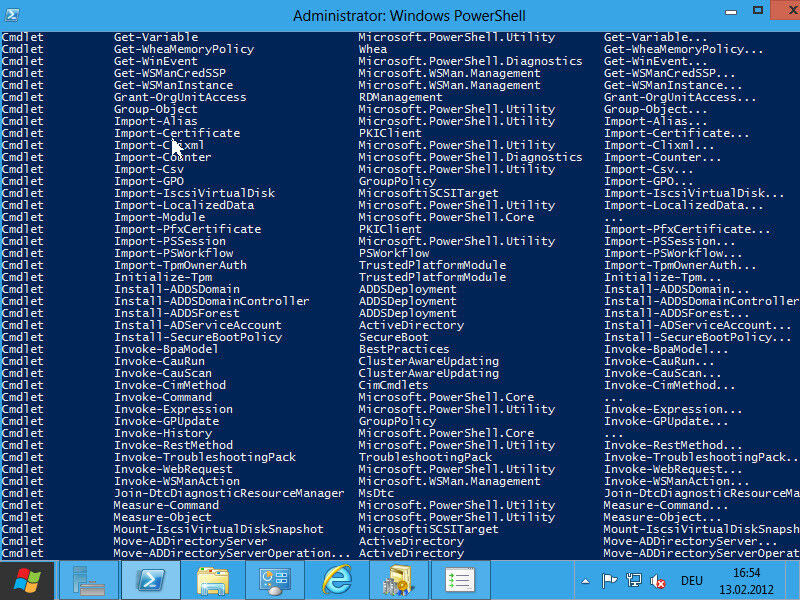The image size is (800, 600).
Task: Click the muted volume speaker icon
Action: coord(658,581)
